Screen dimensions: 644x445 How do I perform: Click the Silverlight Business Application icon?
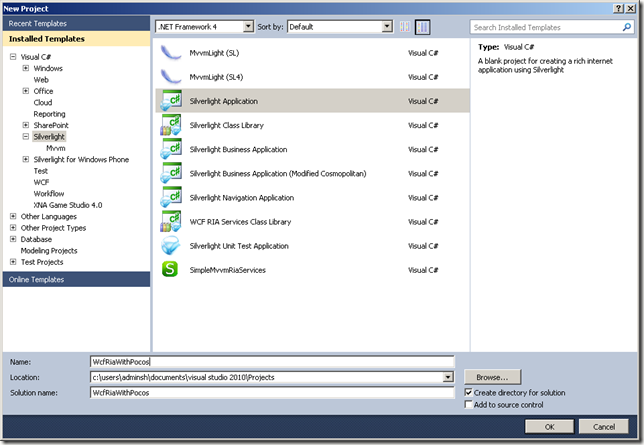coord(170,149)
